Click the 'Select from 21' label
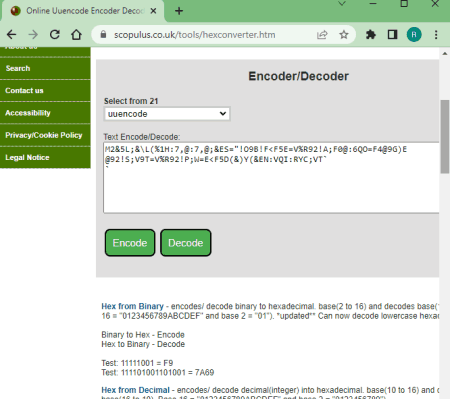The height and width of the screenshot is (399, 450). pos(131,101)
